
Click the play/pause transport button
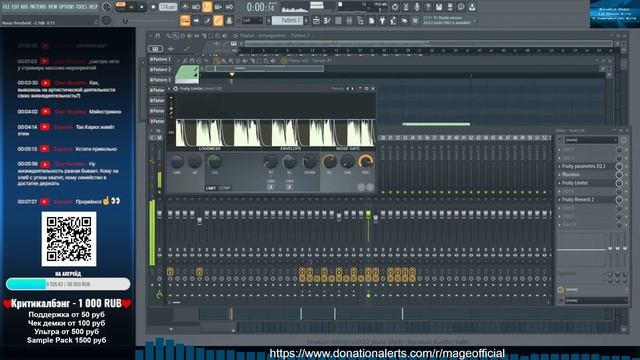[x=131, y=7]
